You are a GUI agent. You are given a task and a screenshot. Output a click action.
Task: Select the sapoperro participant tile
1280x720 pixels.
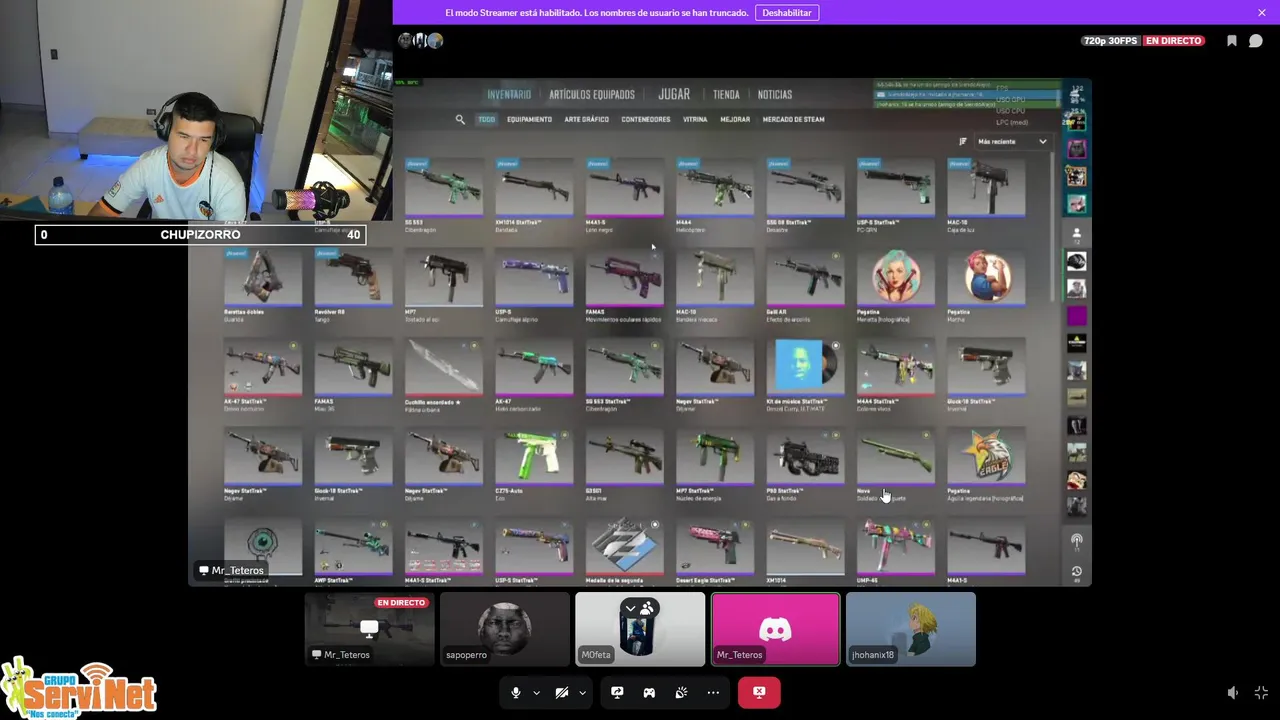(x=505, y=629)
